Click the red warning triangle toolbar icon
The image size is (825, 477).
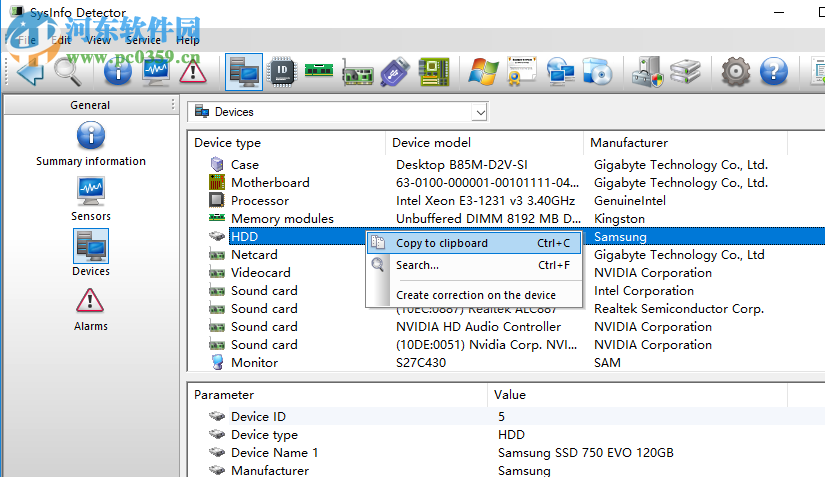(x=193, y=72)
